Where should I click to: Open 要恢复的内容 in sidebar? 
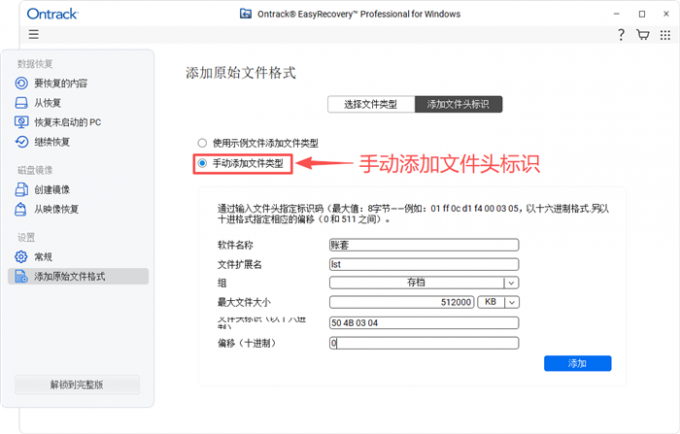tap(61, 83)
